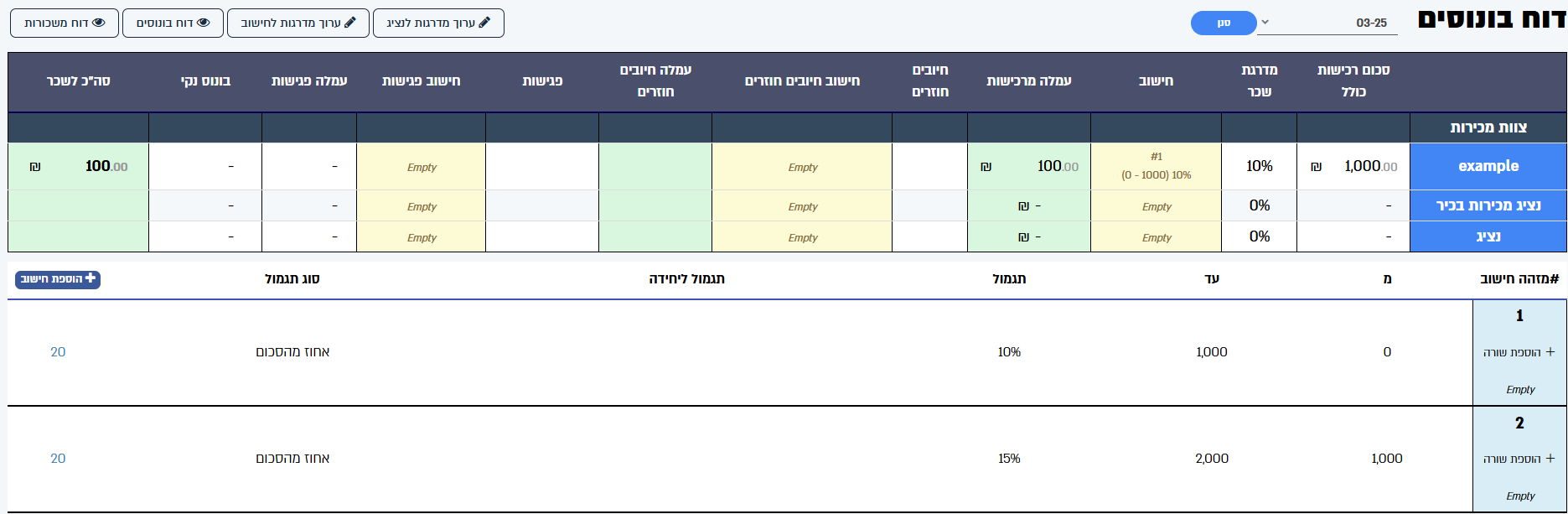This screenshot has width=1568, height=514.
Task: Click the blue 20 value in calculation 2 row
Action: pyautogui.click(x=58, y=459)
